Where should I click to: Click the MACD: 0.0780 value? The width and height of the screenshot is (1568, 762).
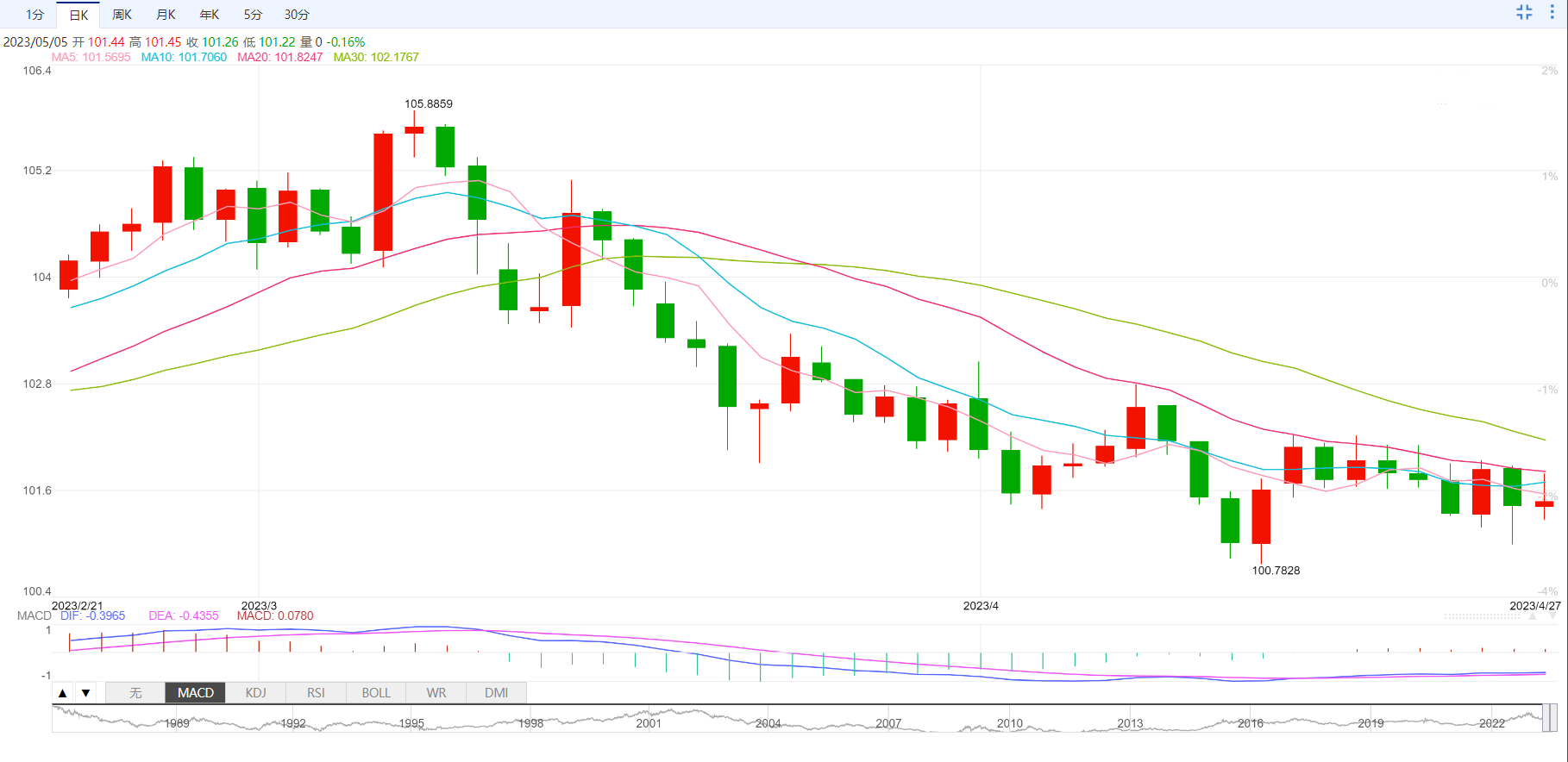(x=275, y=615)
